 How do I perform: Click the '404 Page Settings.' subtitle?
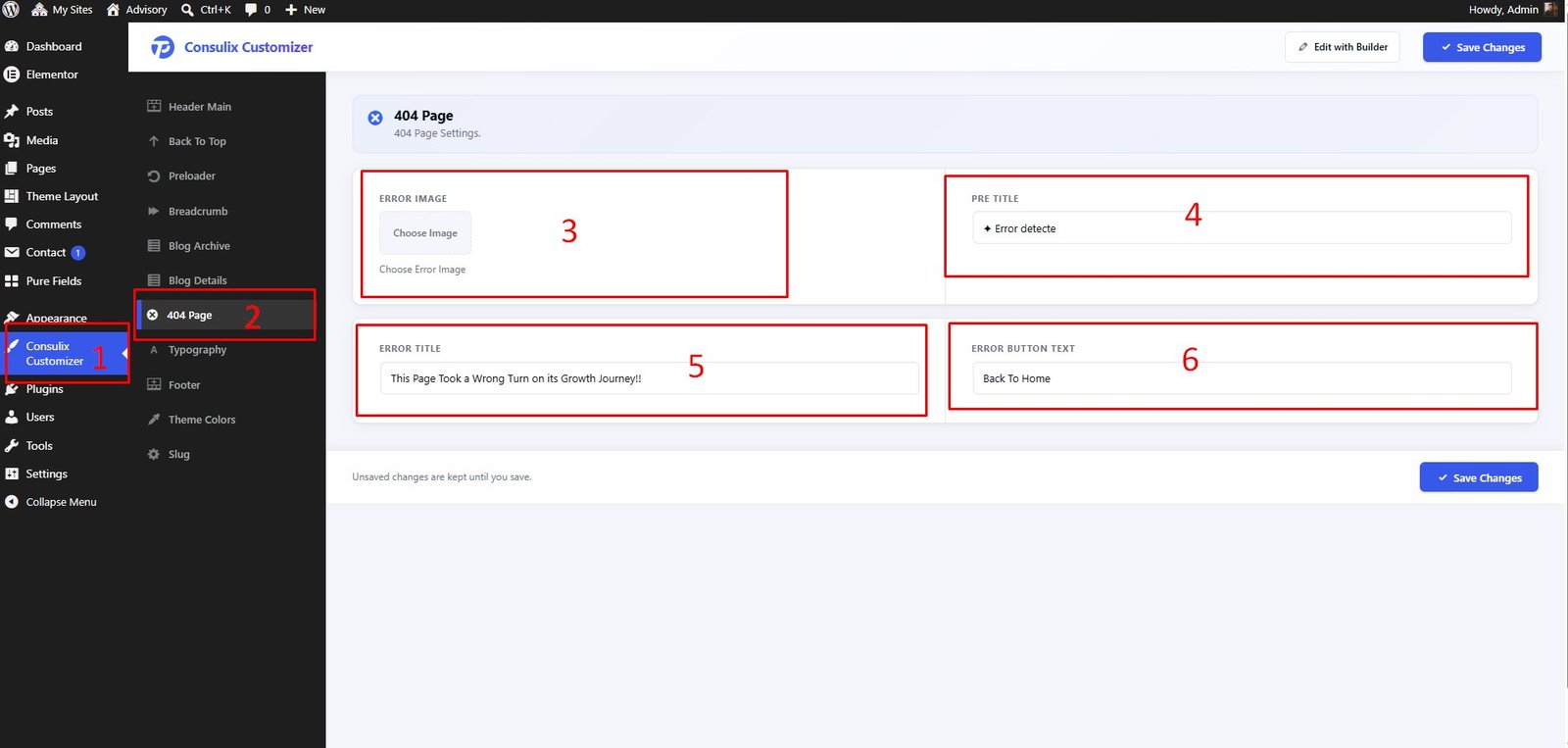tap(437, 133)
